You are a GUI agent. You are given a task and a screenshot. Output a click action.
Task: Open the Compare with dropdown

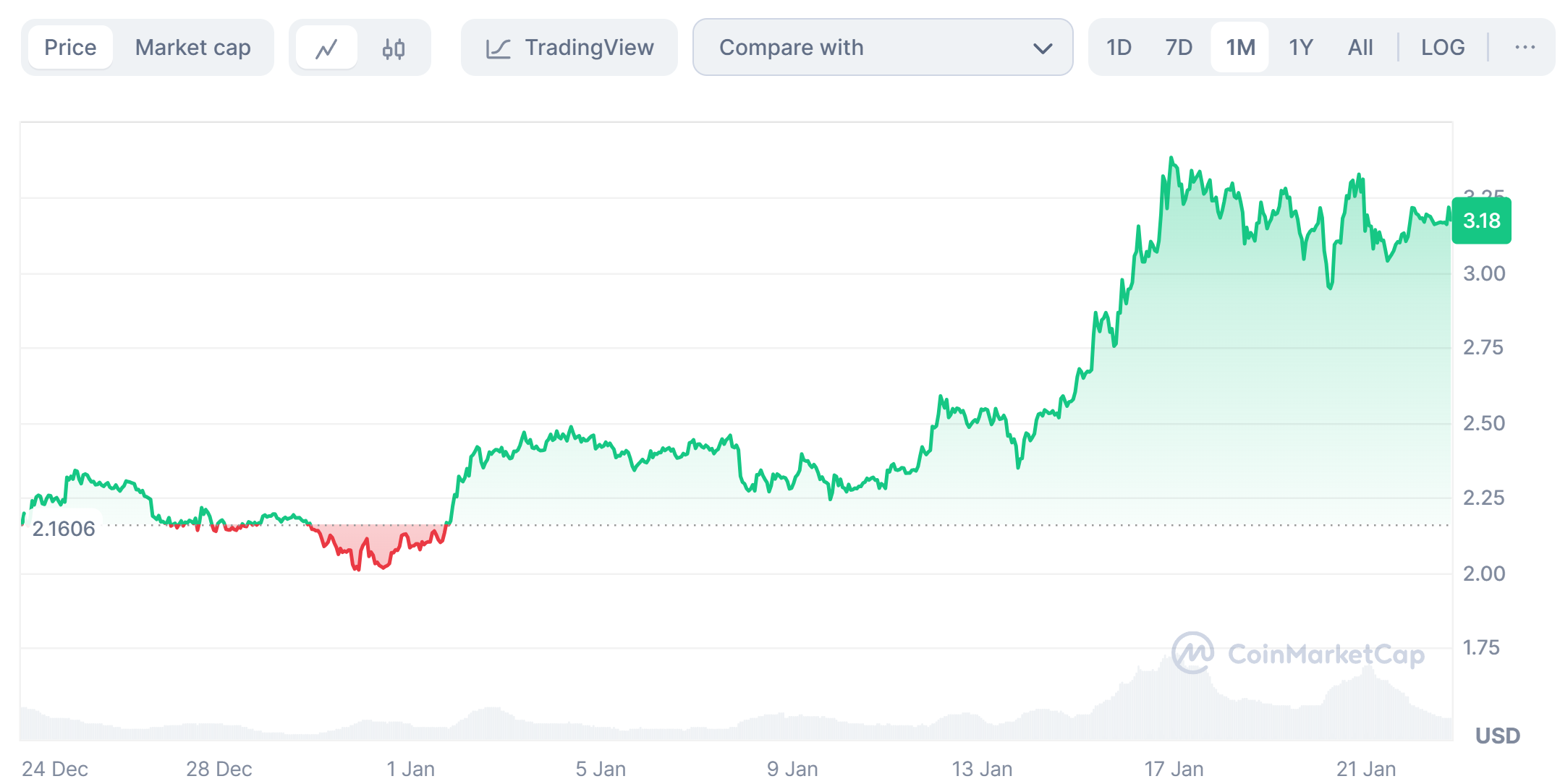(x=882, y=48)
